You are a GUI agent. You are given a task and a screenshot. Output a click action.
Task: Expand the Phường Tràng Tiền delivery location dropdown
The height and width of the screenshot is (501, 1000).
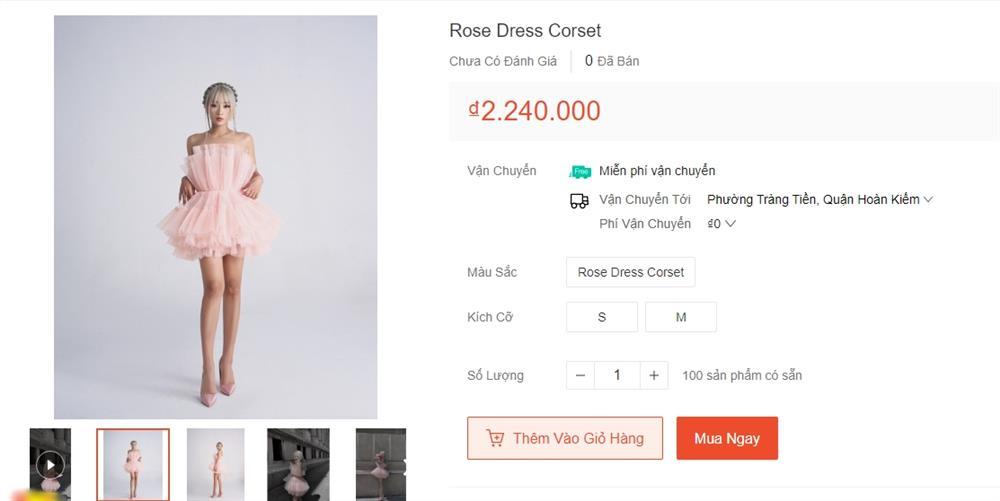(x=928, y=200)
